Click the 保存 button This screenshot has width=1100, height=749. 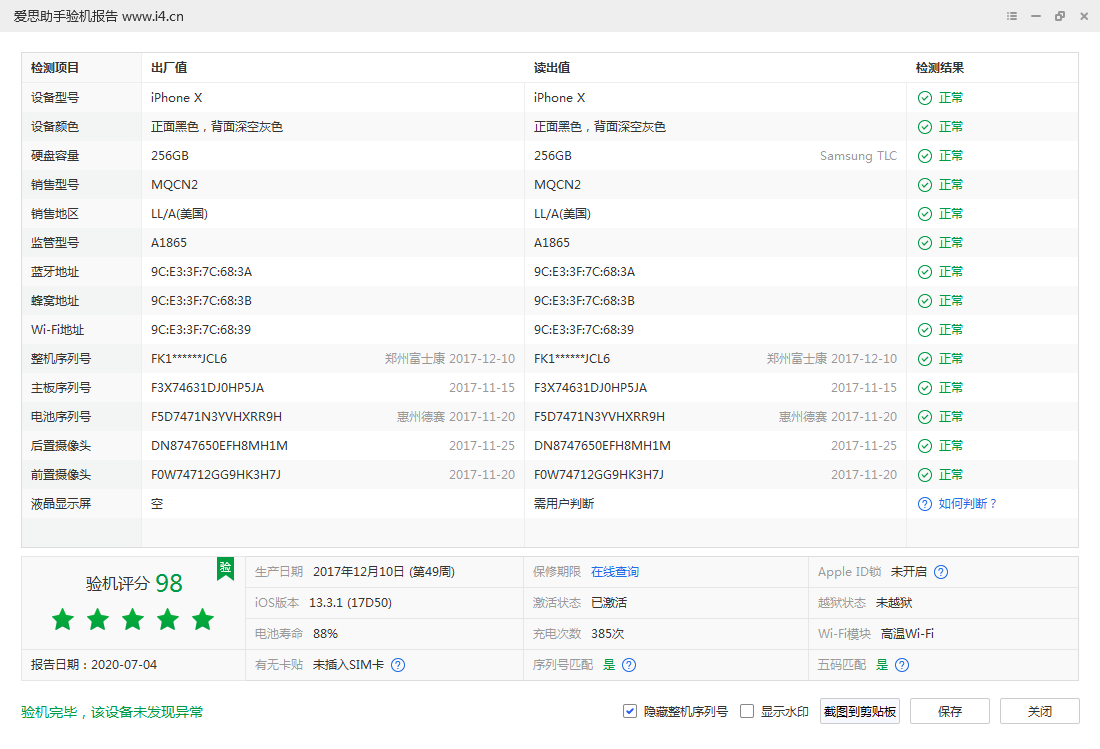(948, 711)
